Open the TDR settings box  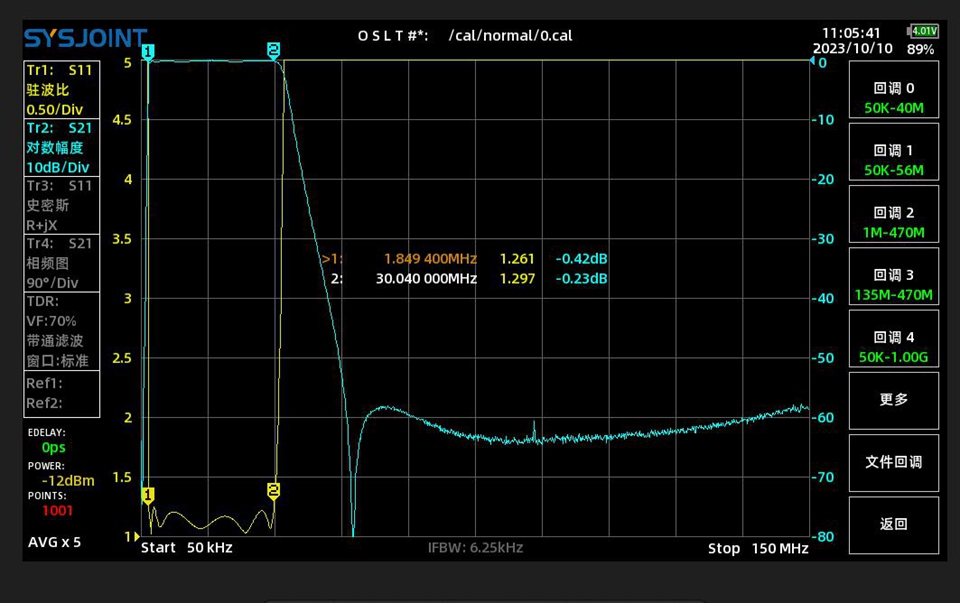point(62,331)
